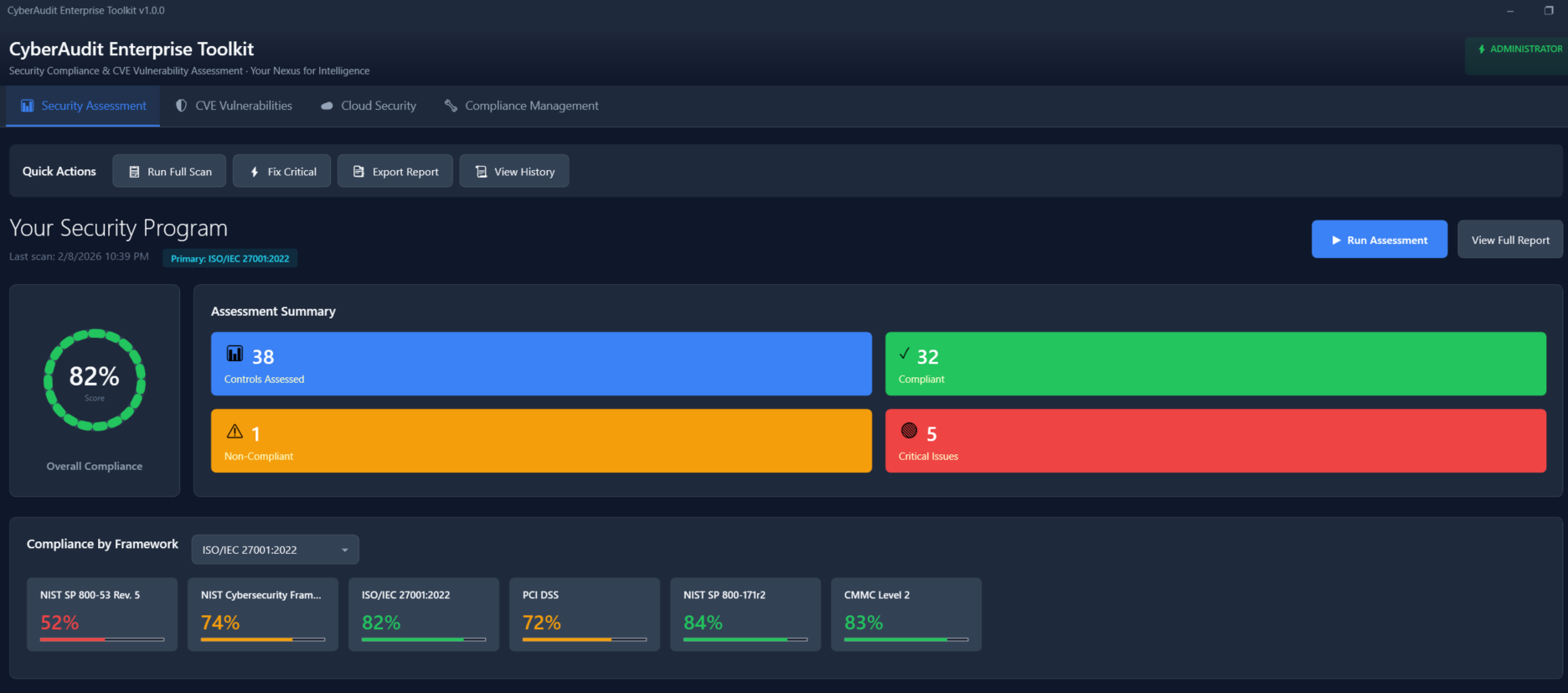
Task: Select the NIST Cybersecurity Framework card
Action: pos(263,614)
